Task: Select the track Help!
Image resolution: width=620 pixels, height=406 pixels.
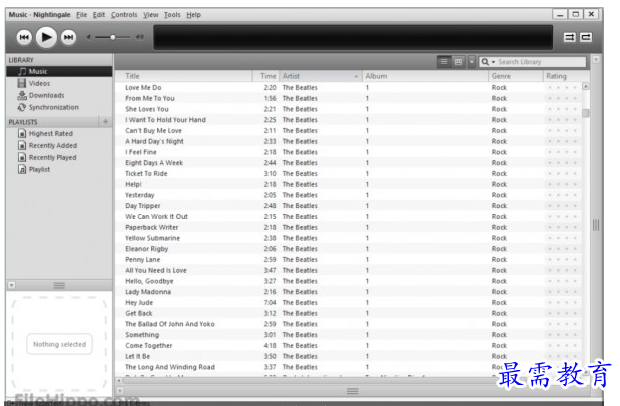Action: [349, 184]
